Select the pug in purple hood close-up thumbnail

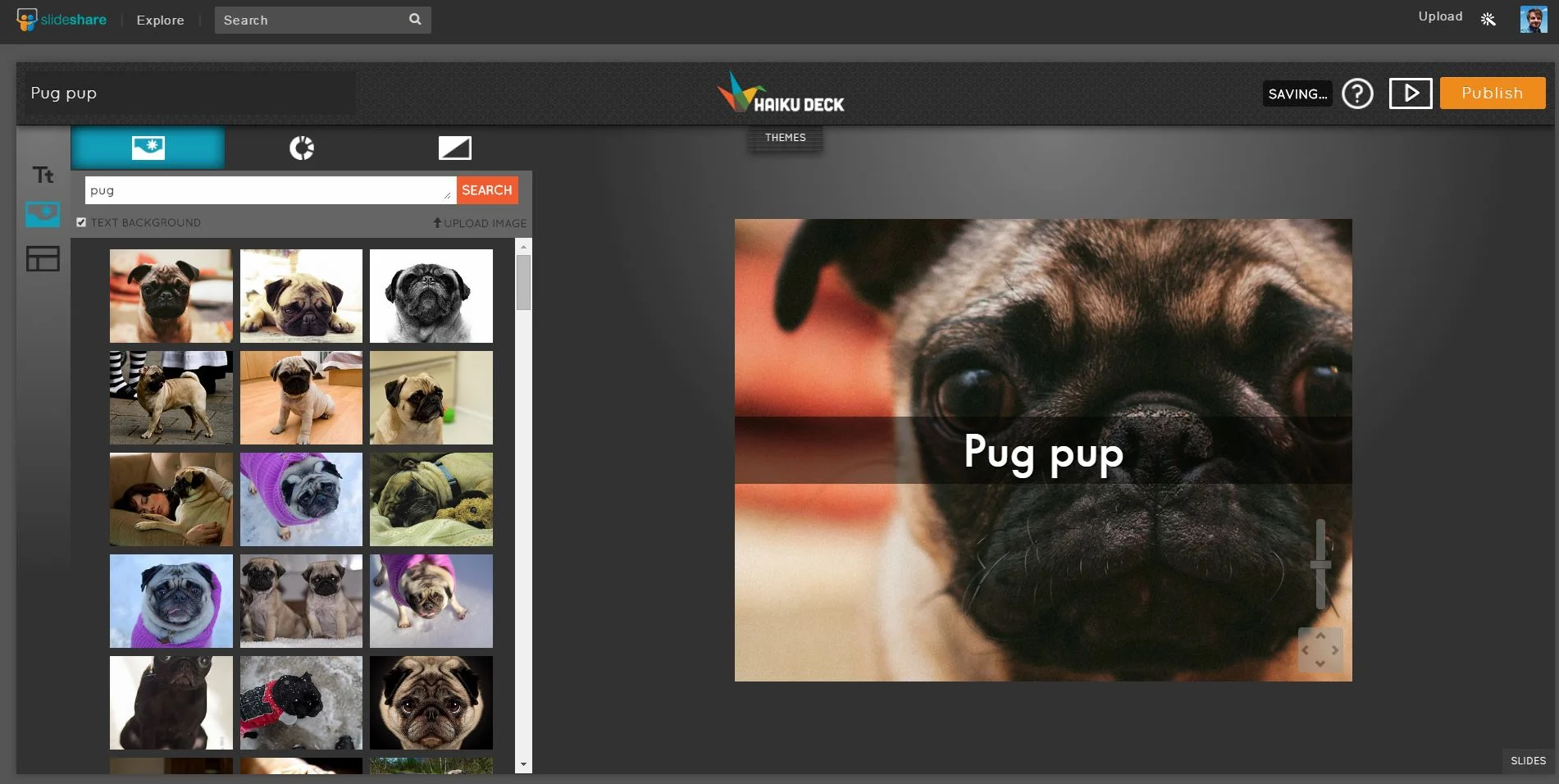click(171, 601)
